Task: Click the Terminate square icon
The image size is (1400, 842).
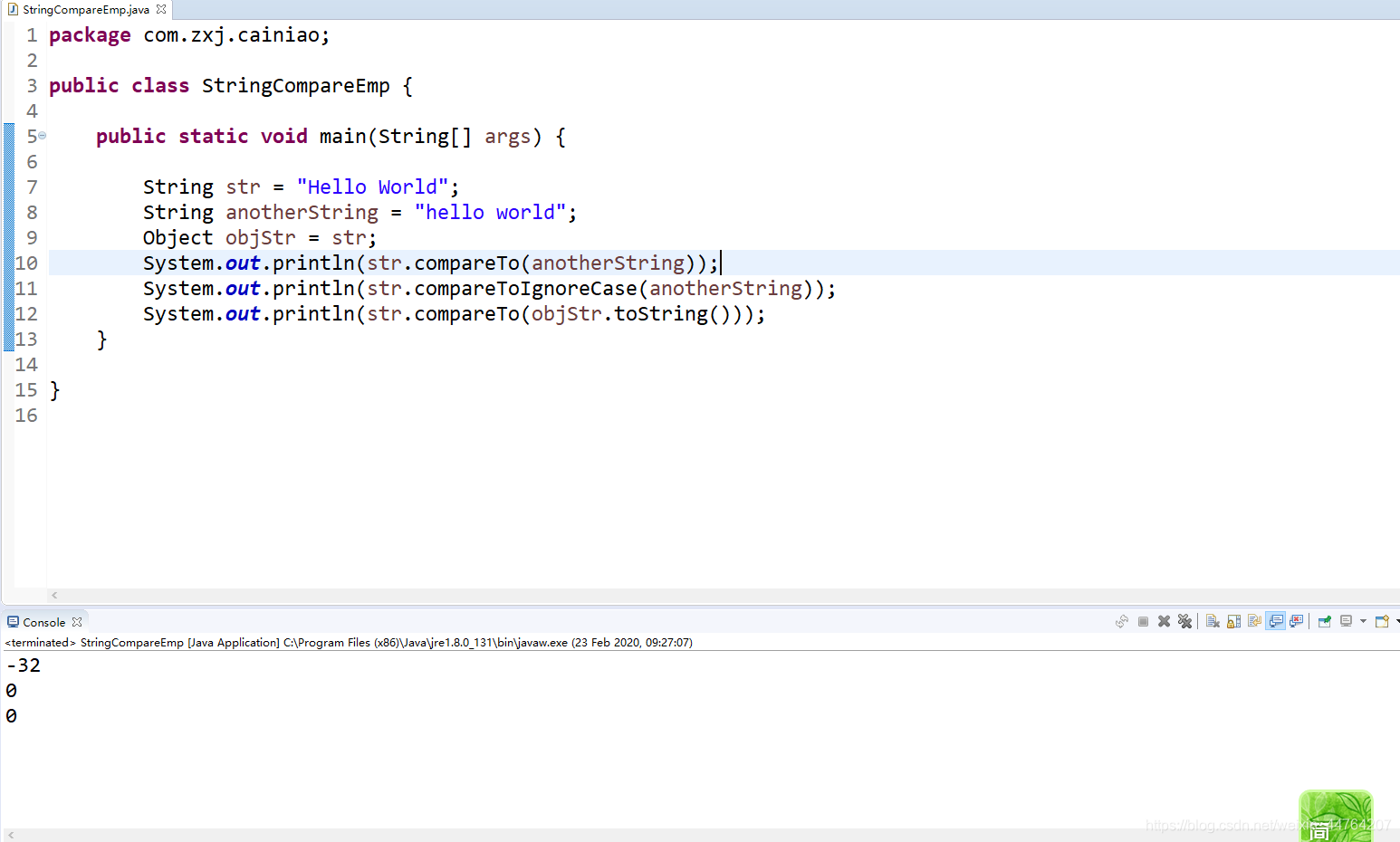Action: click(x=1143, y=621)
